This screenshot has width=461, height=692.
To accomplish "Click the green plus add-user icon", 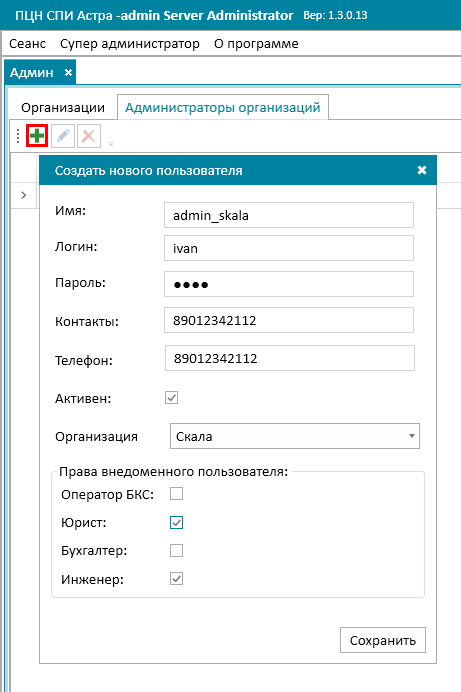I will tap(37, 135).
